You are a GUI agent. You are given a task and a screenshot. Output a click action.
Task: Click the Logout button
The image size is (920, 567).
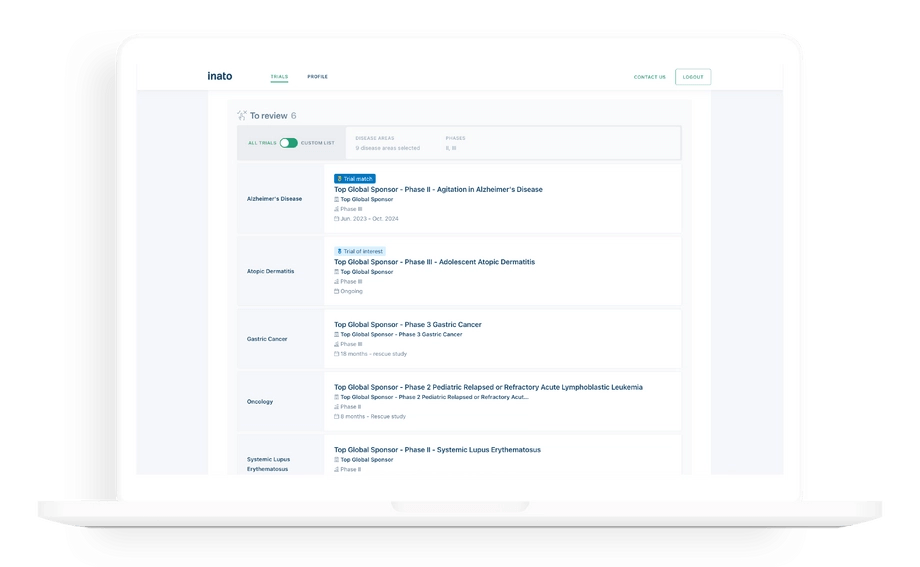point(693,77)
